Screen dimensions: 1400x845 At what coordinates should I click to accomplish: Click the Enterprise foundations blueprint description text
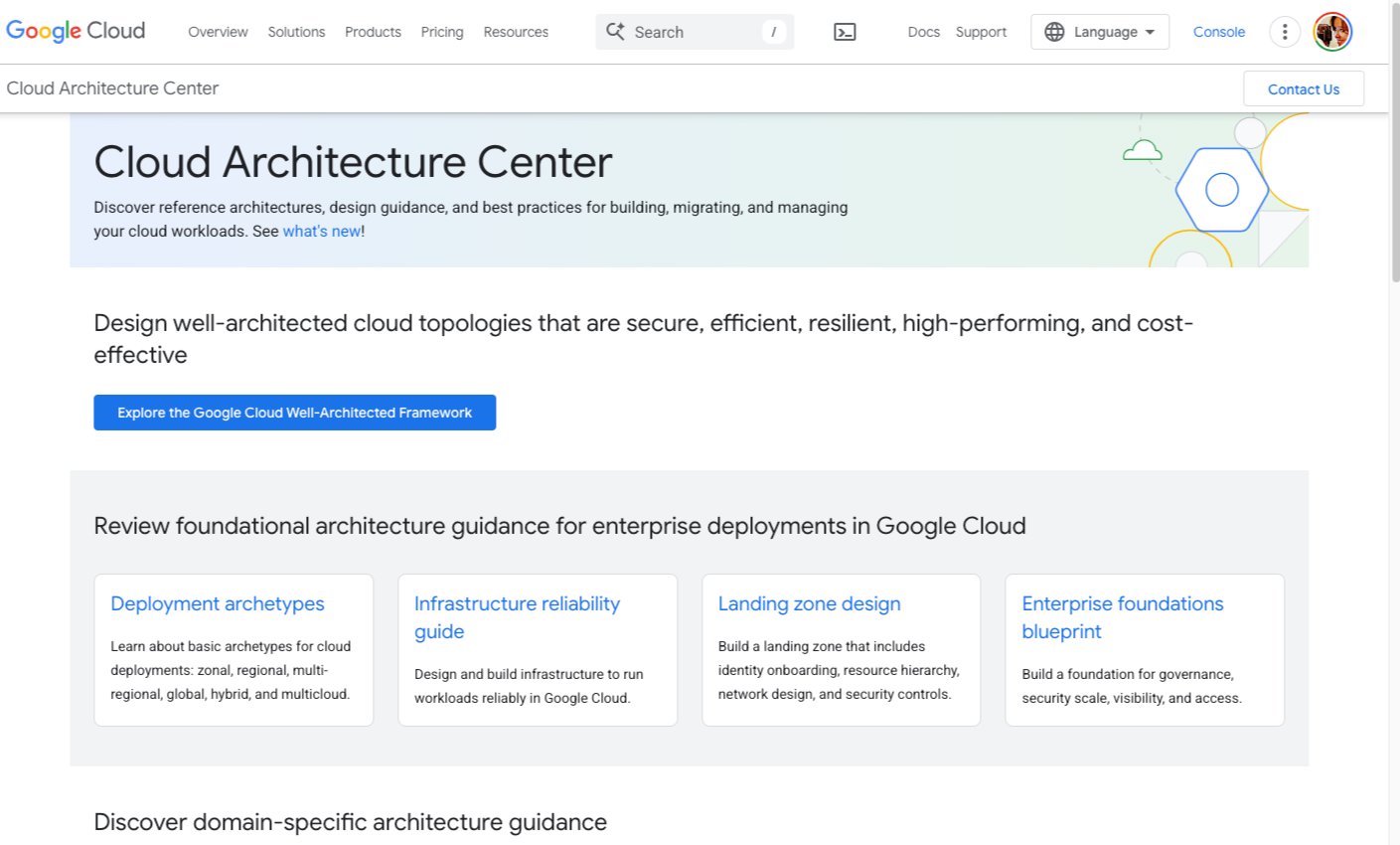tap(1132, 686)
